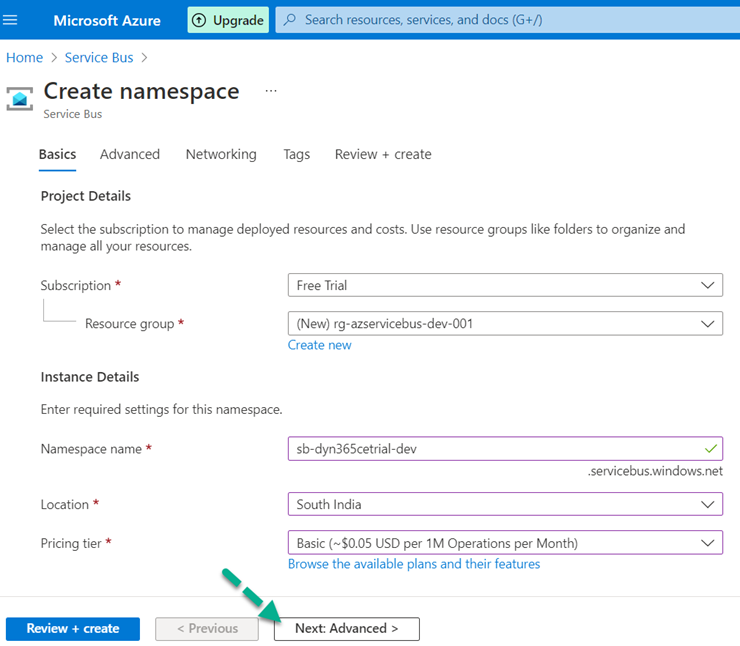Open the Review + create tab
The height and width of the screenshot is (646, 740).
coord(383,154)
